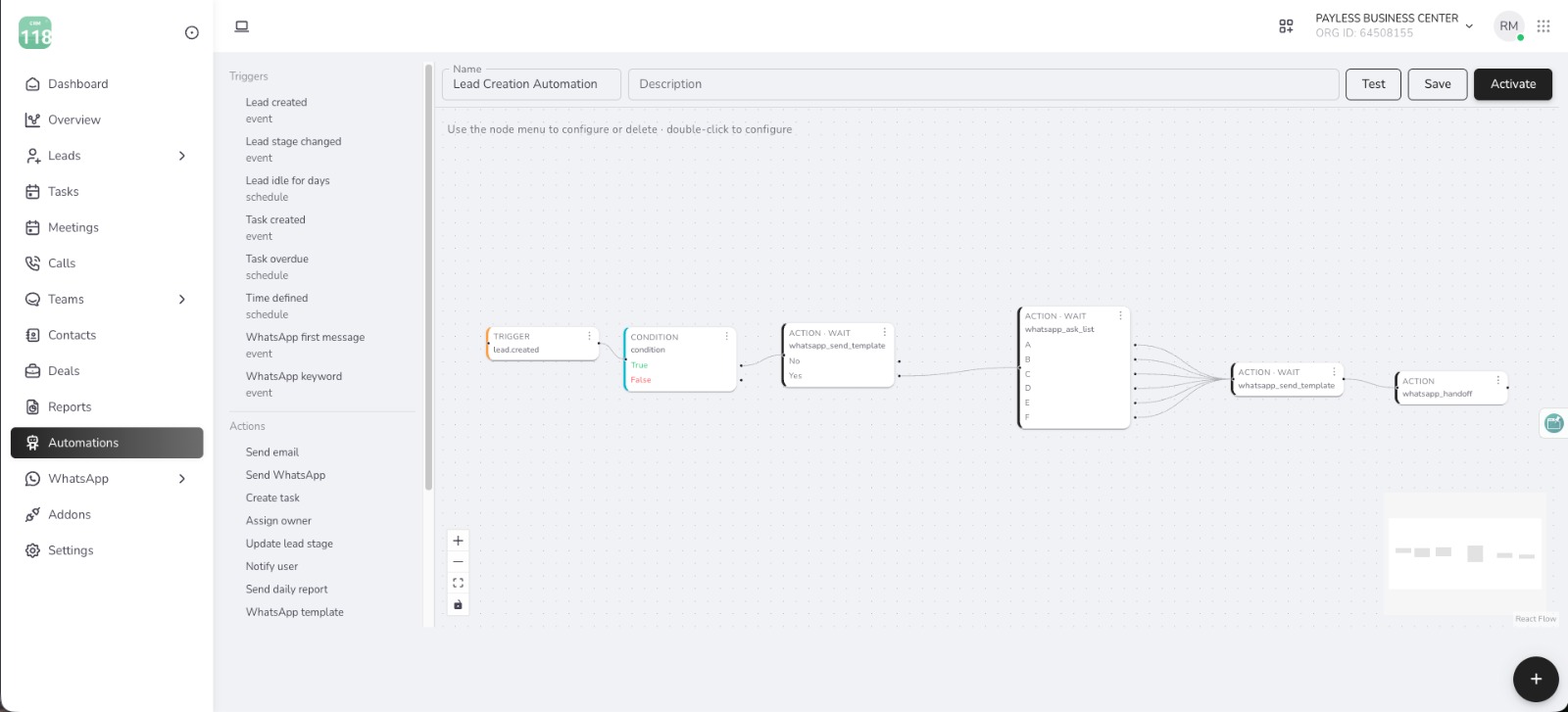Open the whatsapp_handoff node three-dot menu

(1497, 380)
